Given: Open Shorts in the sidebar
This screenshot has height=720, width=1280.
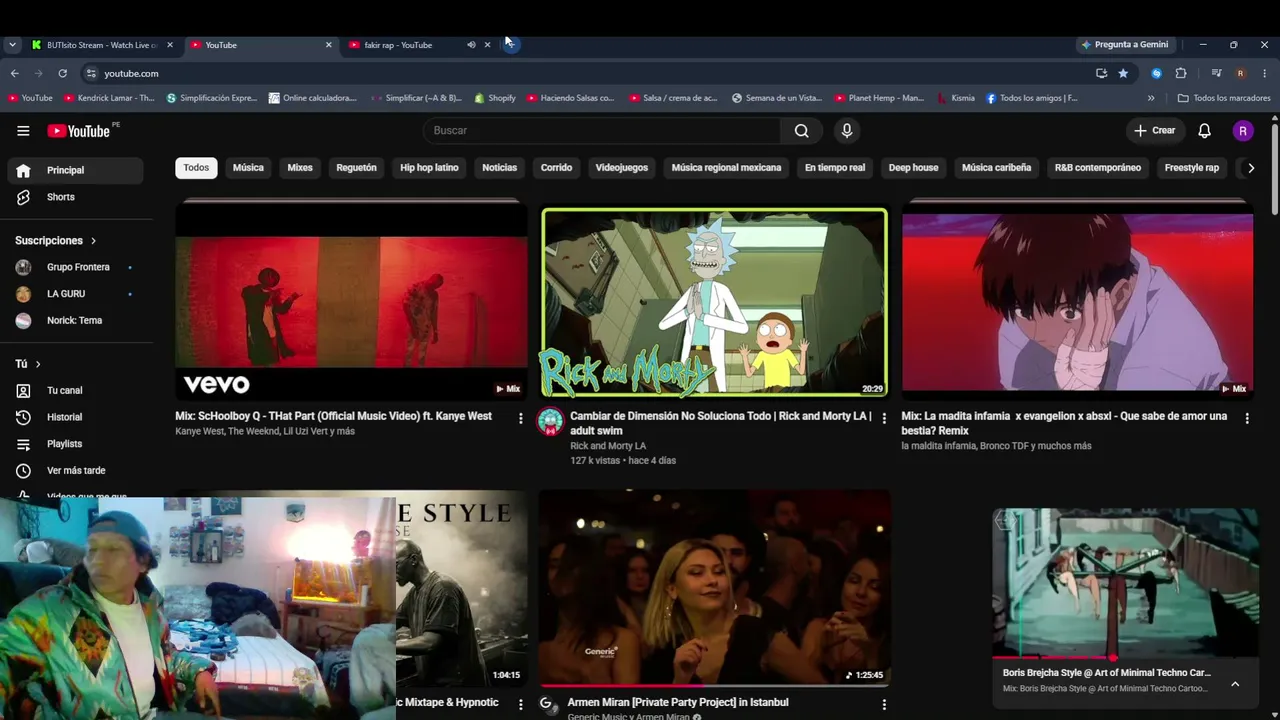Looking at the screenshot, I should click(75, 197).
